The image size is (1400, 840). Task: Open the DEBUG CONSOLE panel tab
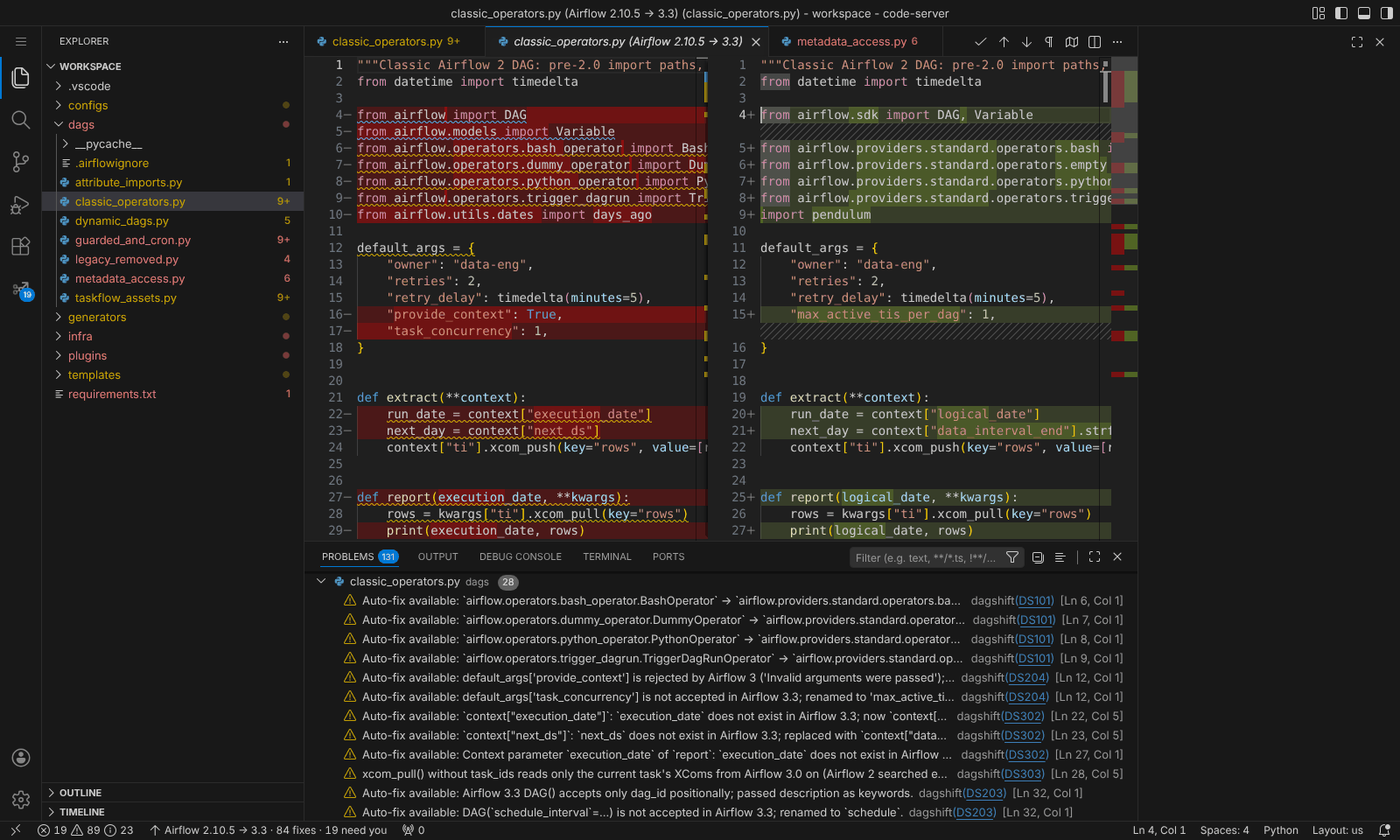click(x=521, y=556)
